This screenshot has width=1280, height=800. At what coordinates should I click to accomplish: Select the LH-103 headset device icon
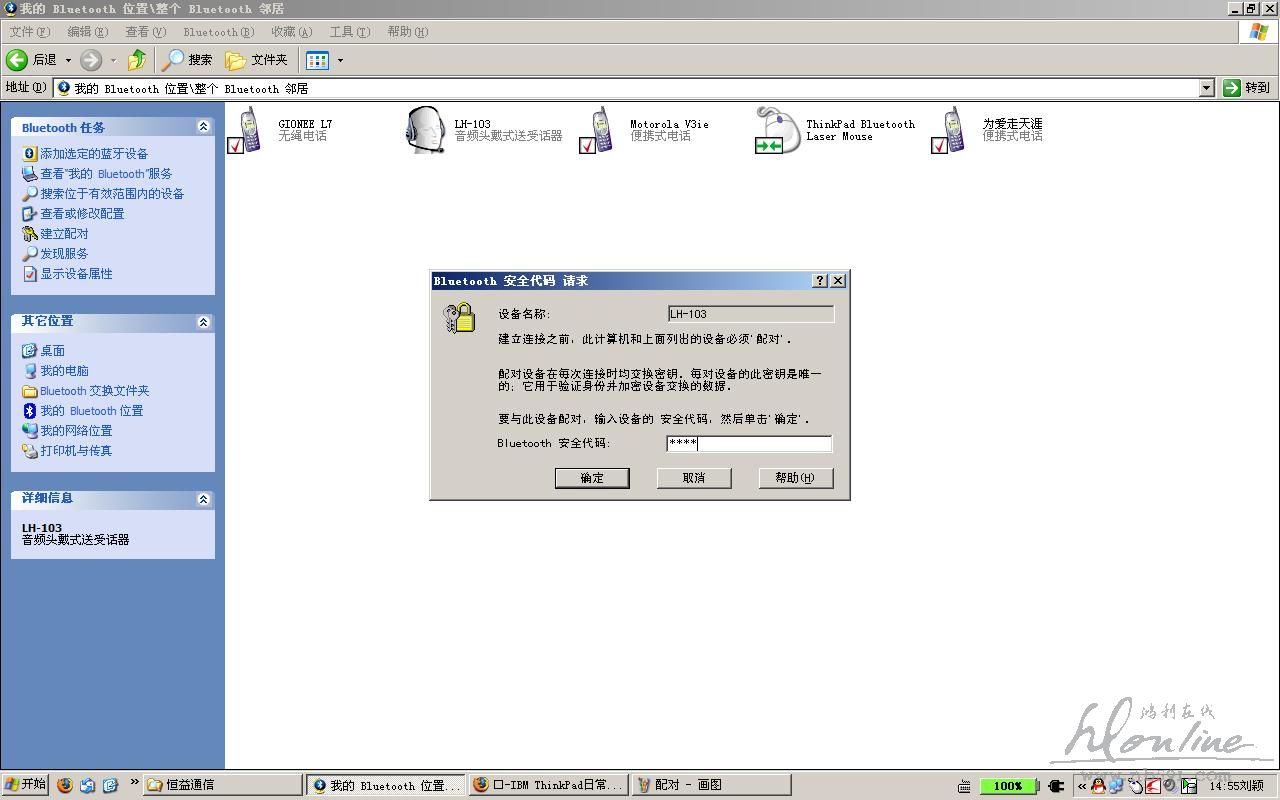(424, 130)
